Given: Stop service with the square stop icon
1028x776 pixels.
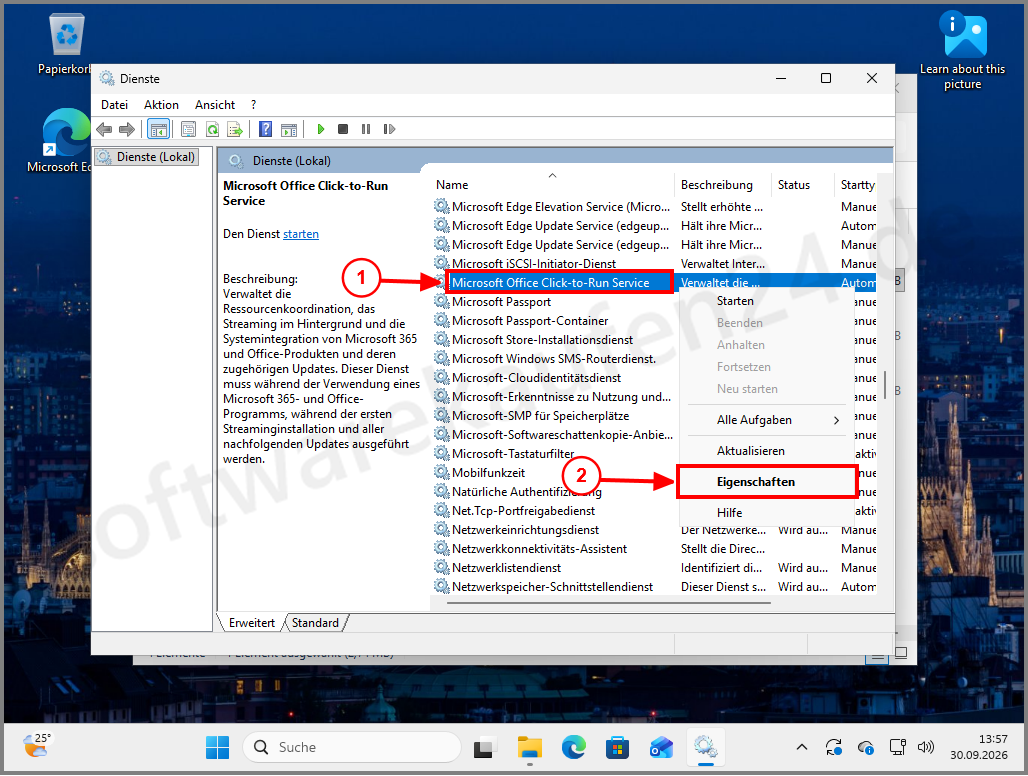Looking at the screenshot, I should pos(342,129).
